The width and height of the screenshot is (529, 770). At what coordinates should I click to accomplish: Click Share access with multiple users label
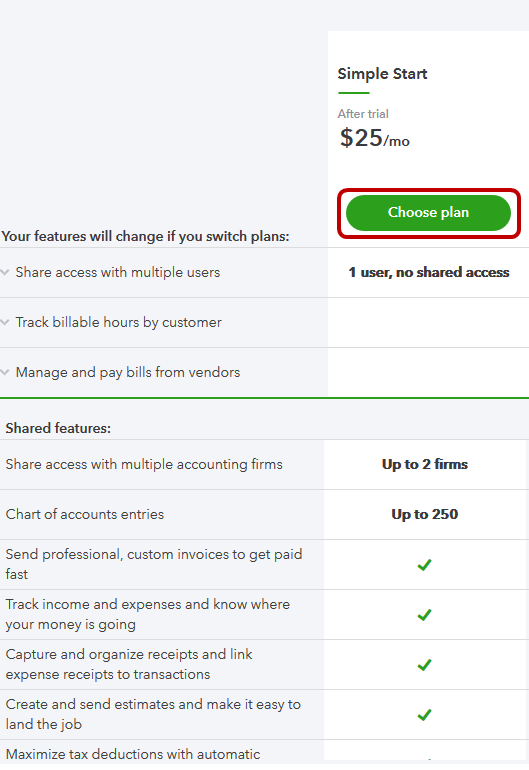(118, 272)
